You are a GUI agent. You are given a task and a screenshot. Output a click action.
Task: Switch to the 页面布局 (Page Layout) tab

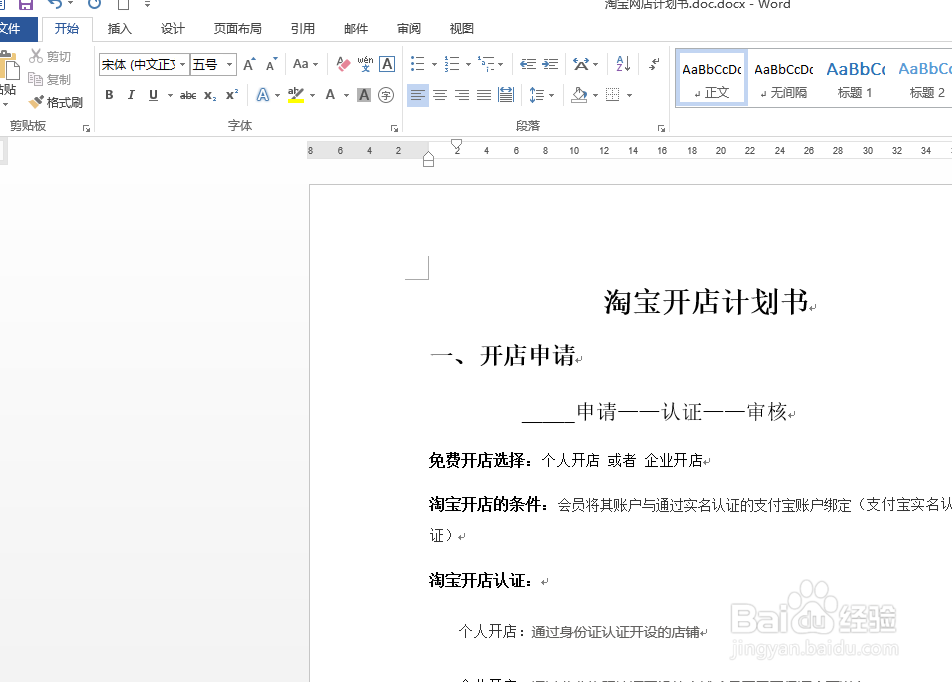point(237,29)
